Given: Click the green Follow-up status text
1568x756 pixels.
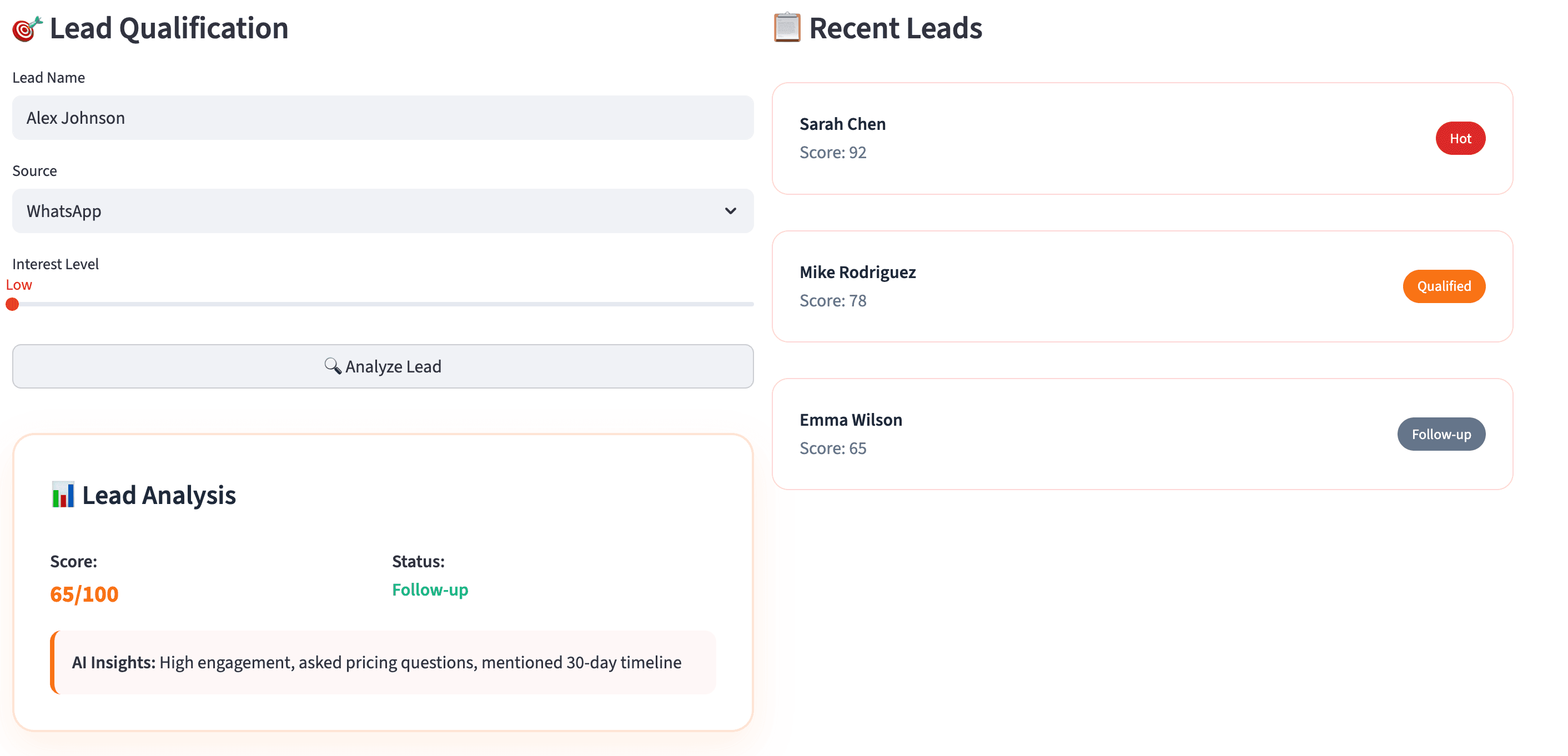Looking at the screenshot, I should [x=430, y=589].
